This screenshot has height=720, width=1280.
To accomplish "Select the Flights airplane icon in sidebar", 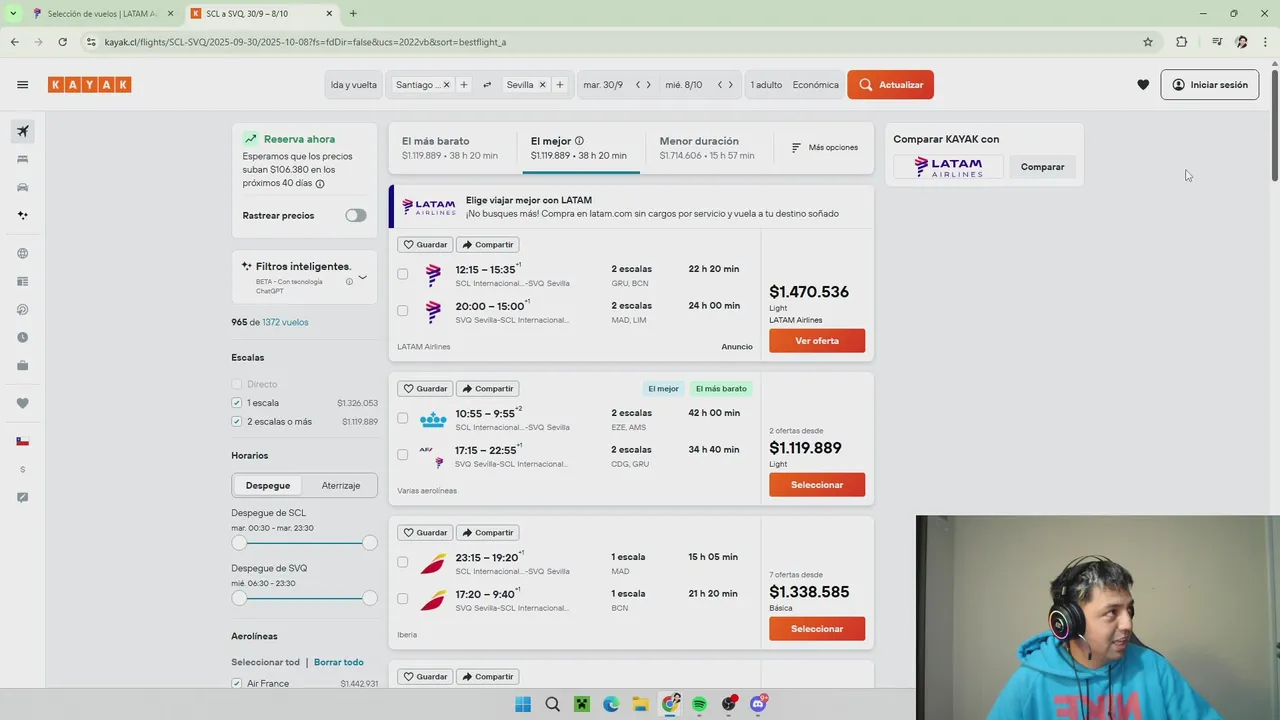I will pos(22,131).
